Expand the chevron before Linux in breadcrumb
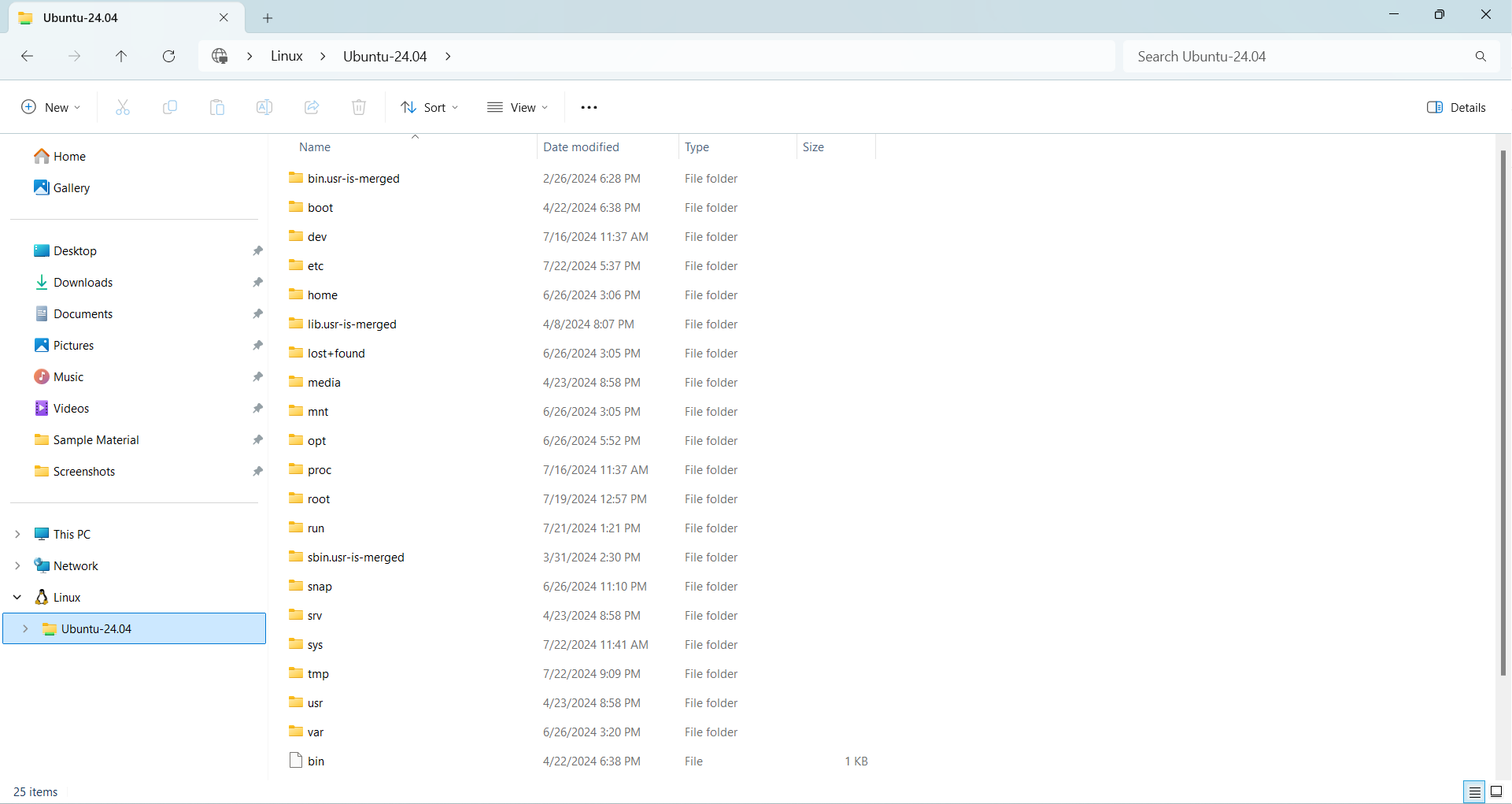The image size is (1512, 804). pyautogui.click(x=250, y=56)
